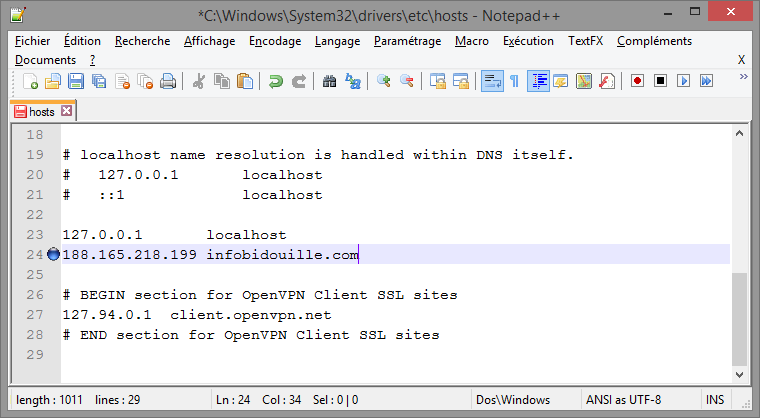Click 'ANSI as UTF-8' encoding in status bar
This screenshot has width=760, height=418.
623,400
